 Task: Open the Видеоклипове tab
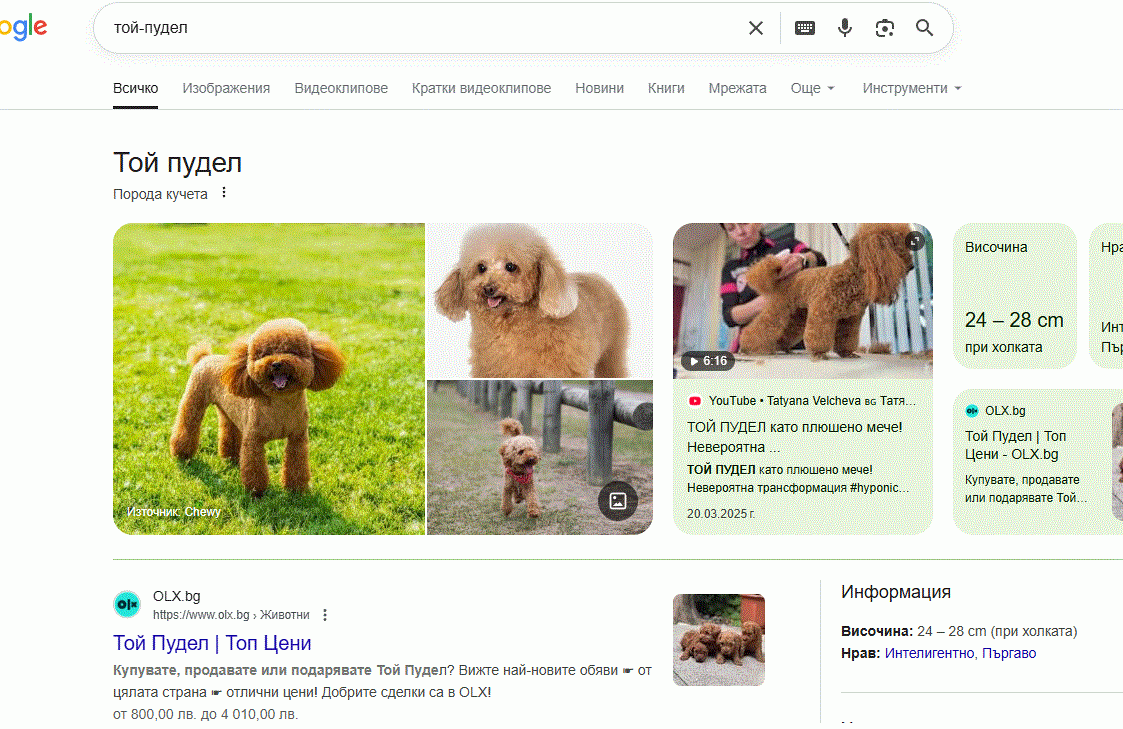coord(341,88)
